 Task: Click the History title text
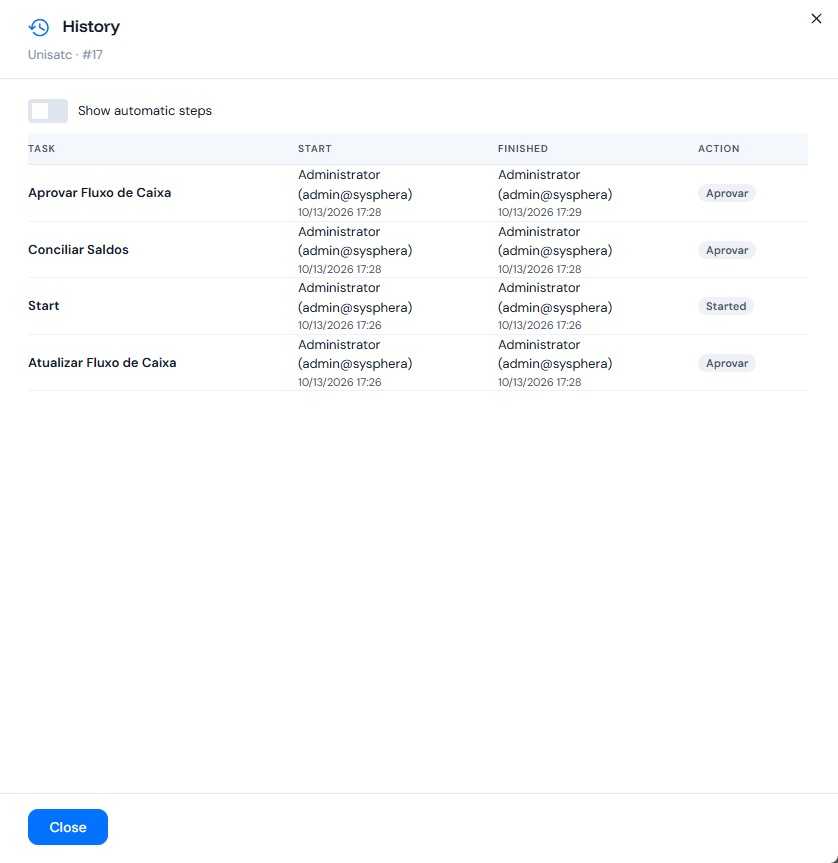(x=91, y=26)
